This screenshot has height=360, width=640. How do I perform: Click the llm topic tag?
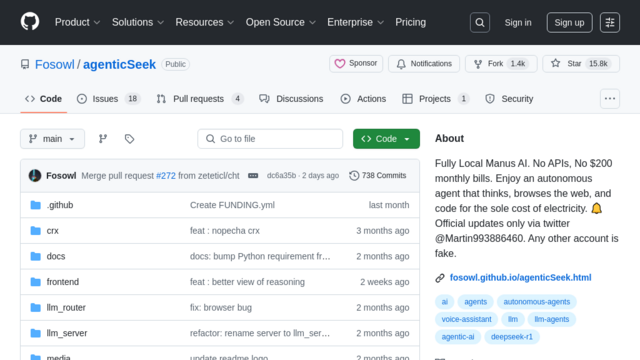pos(513,319)
